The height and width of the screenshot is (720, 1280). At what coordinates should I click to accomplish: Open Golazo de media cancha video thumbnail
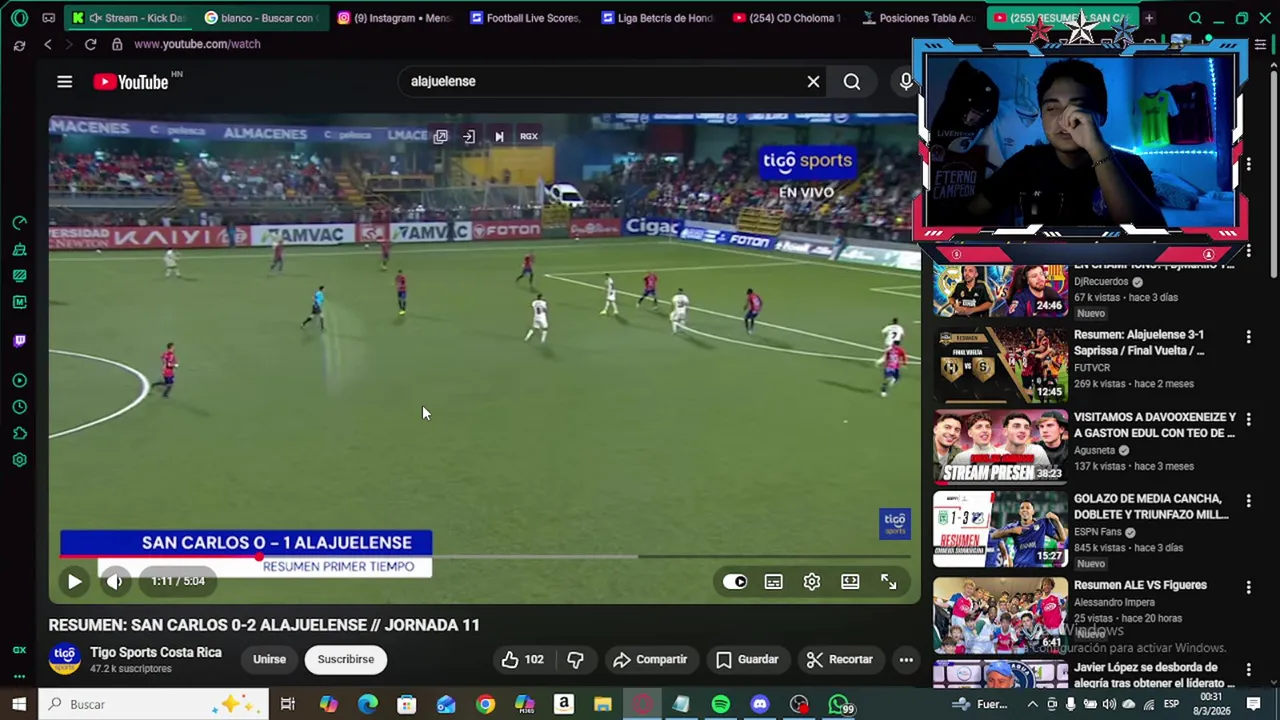pos(1000,529)
